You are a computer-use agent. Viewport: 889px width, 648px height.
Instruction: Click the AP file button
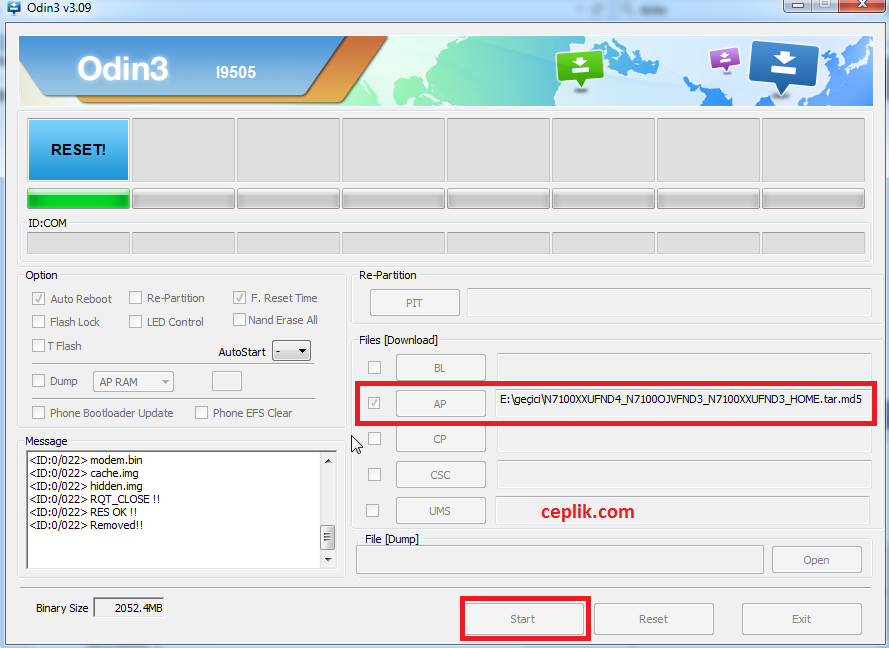click(x=441, y=403)
